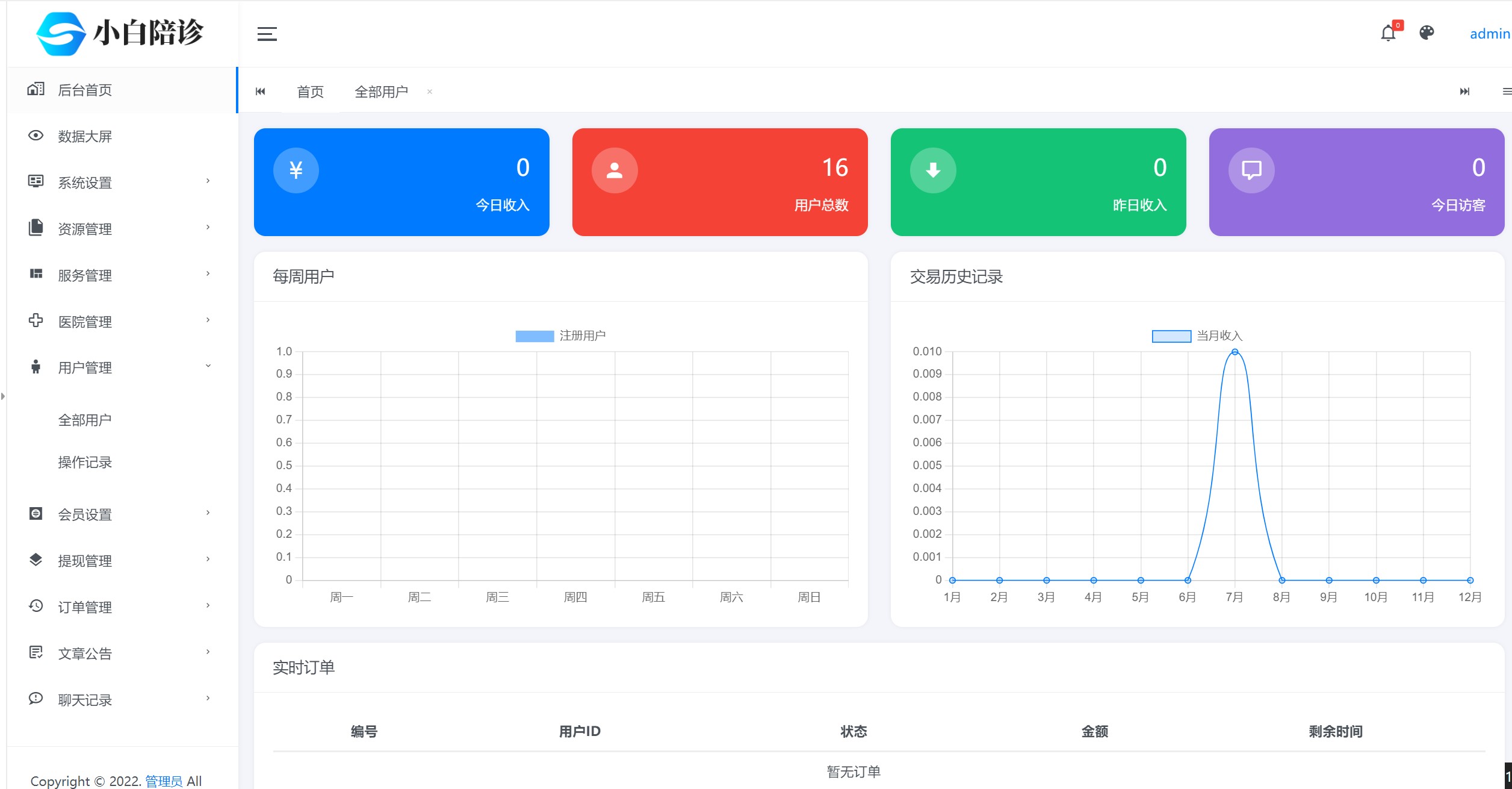Click the 8月 data point on income chart
1512x789 pixels.
(1282, 581)
